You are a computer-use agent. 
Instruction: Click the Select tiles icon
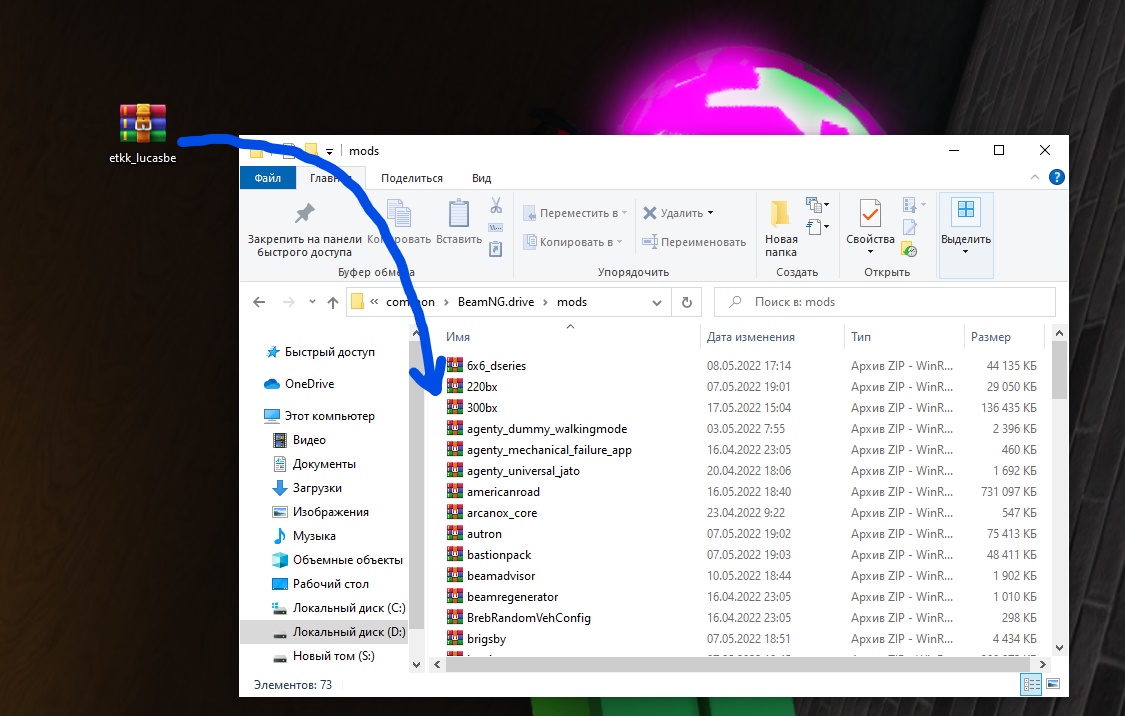click(x=966, y=209)
